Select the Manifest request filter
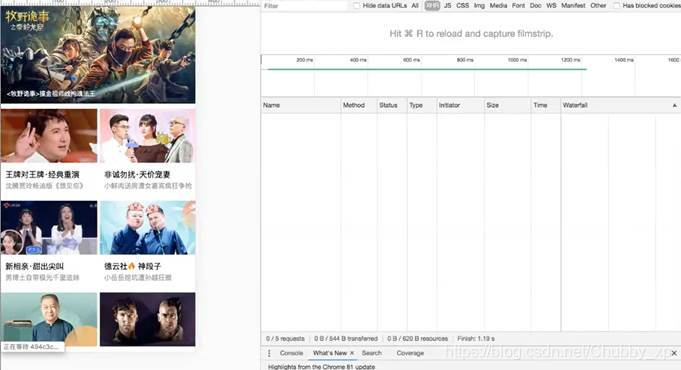The width and height of the screenshot is (681, 370). (x=573, y=6)
